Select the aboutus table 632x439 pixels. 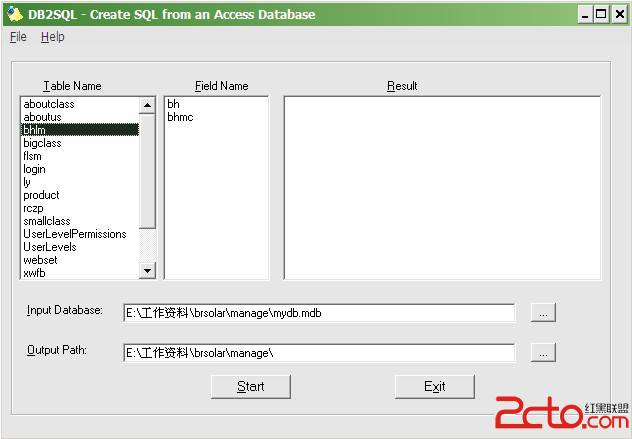(80, 117)
